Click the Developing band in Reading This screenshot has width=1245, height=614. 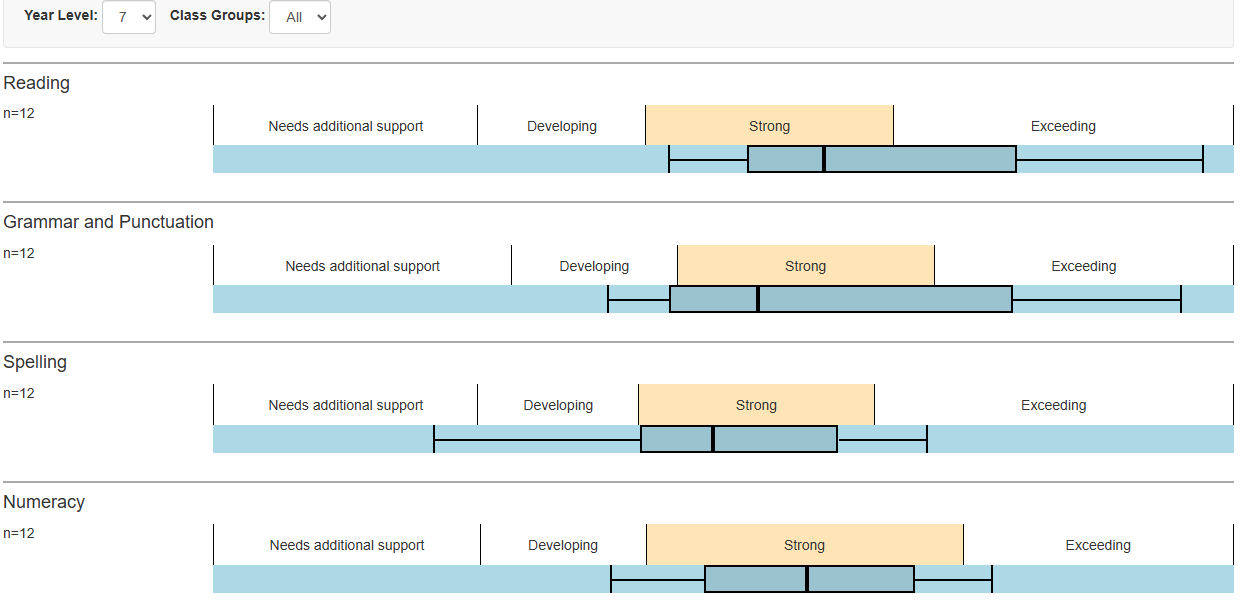click(562, 125)
